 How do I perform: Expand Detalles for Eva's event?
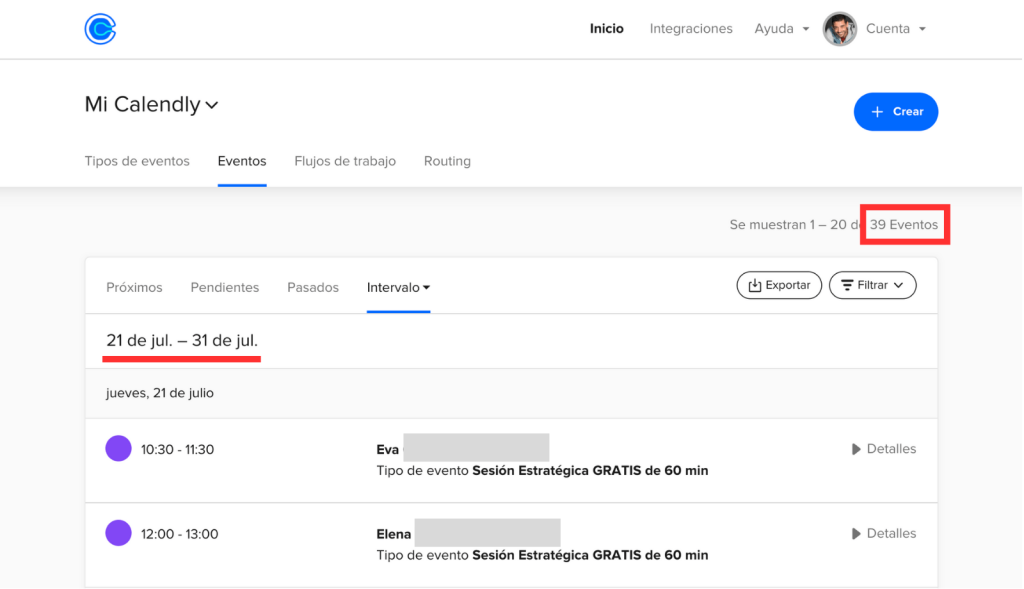coord(883,449)
